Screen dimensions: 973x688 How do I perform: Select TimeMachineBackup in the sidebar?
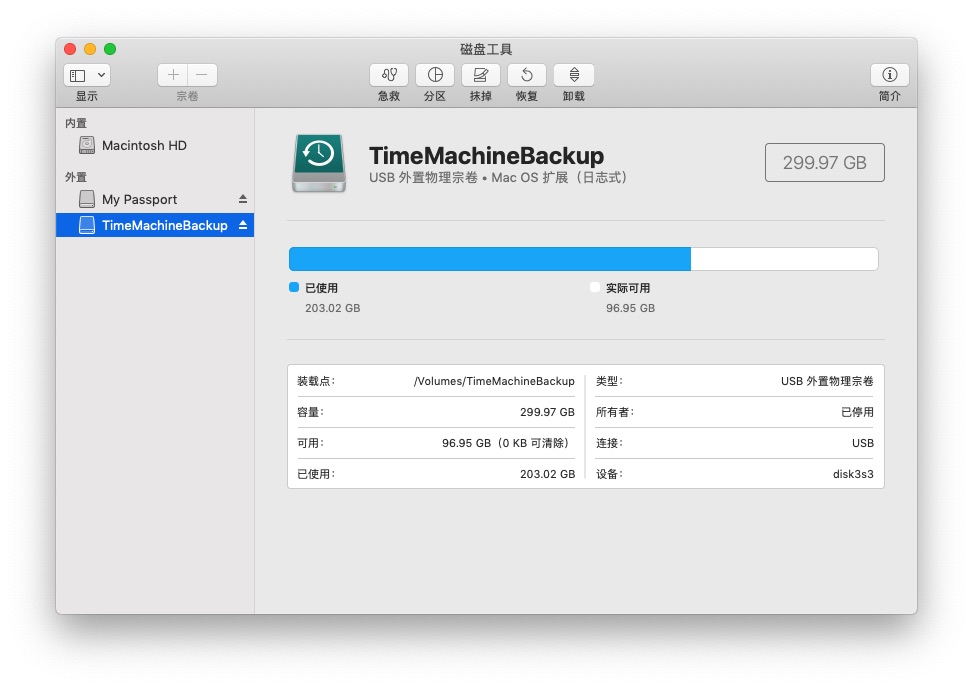pyautogui.click(x=164, y=225)
